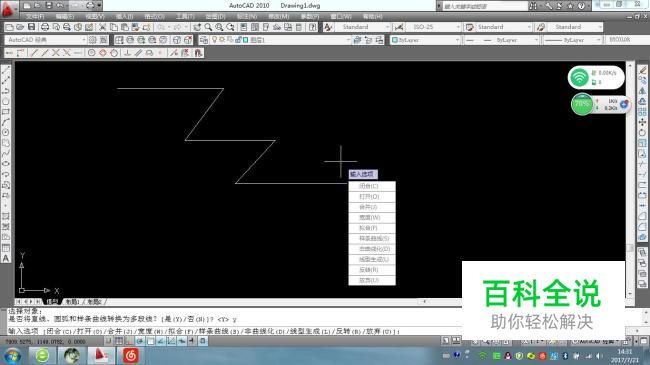The width and height of the screenshot is (650, 365).
Task: Choose 闭合(C) from the option popup
Action: click(x=372, y=186)
